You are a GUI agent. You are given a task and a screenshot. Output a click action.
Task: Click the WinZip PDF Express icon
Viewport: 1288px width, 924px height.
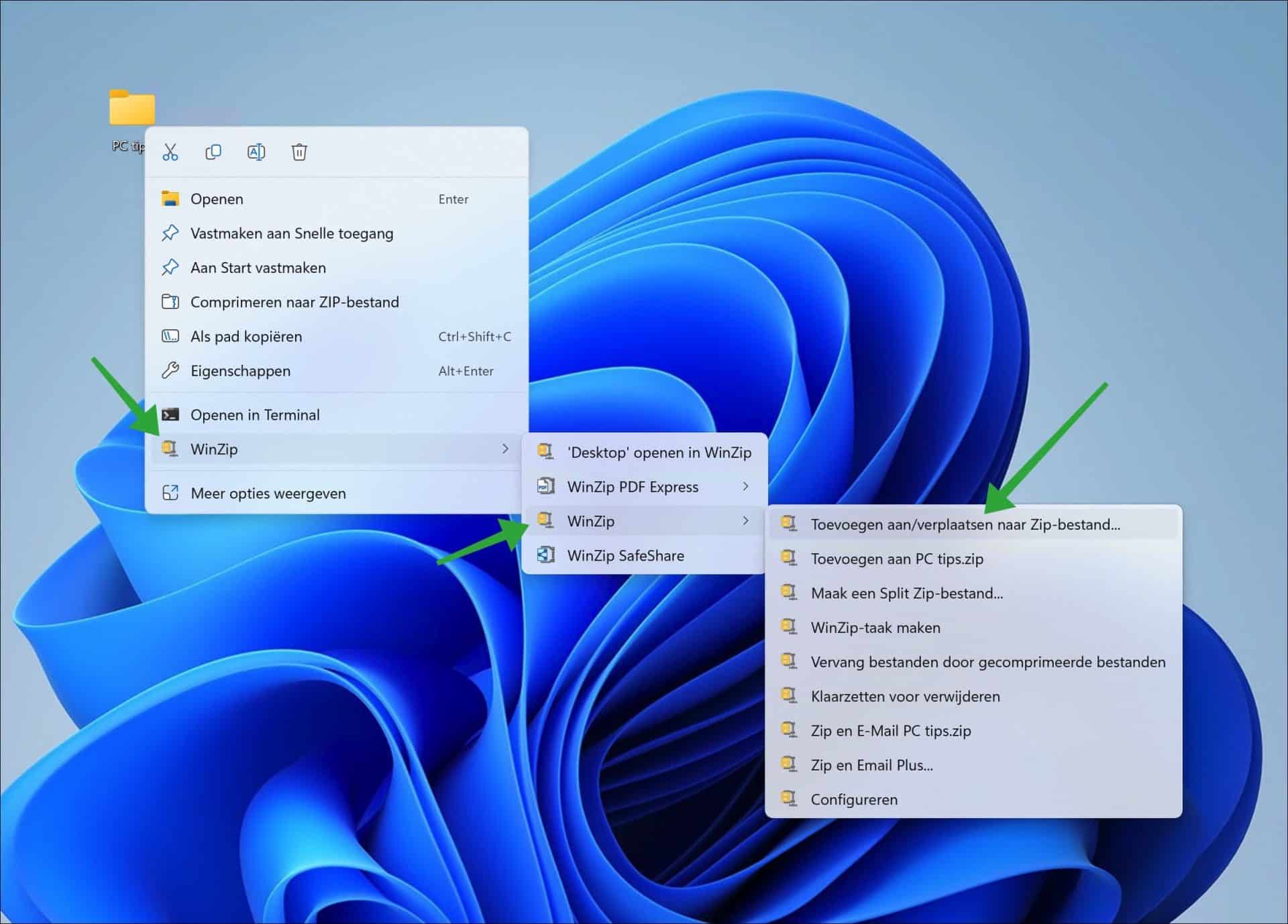547,486
